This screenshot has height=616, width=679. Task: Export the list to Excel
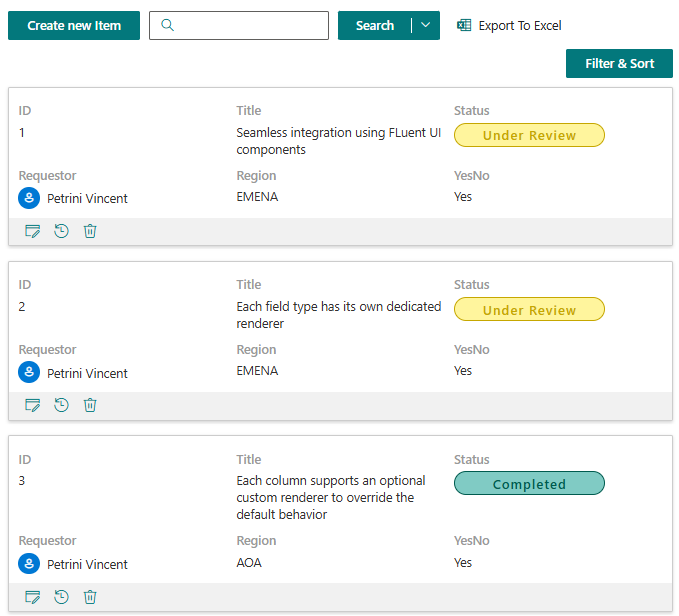coord(509,26)
